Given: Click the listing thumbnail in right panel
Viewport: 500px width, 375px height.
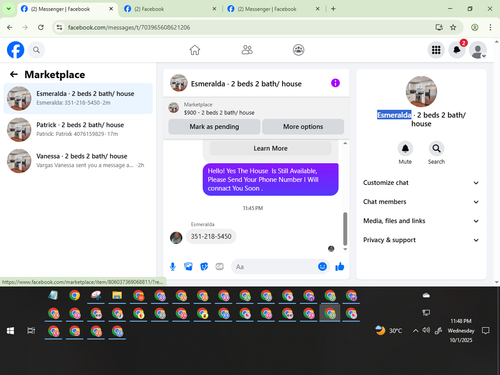Looking at the screenshot, I should pyautogui.click(x=421, y=91).
